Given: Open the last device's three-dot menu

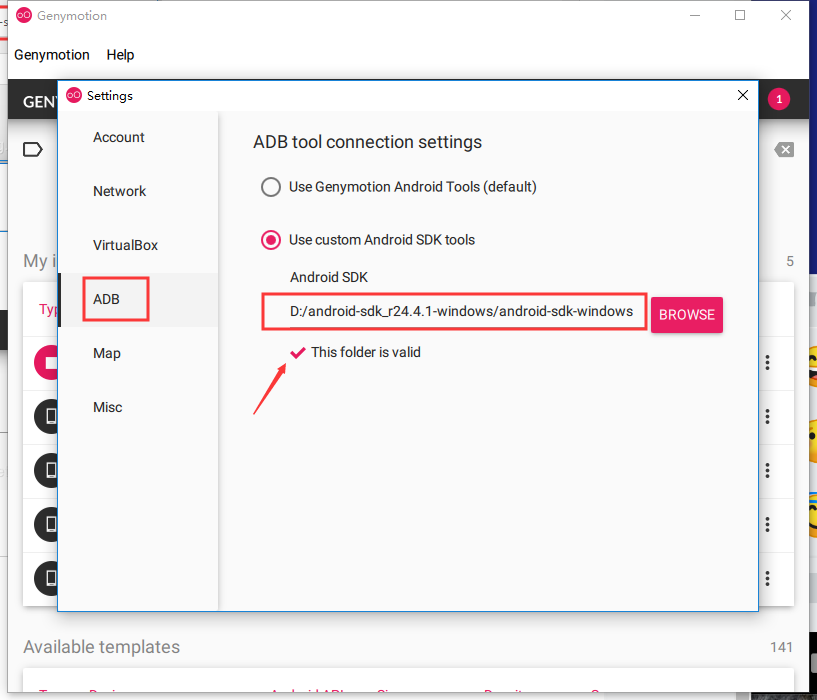Looking at the screenshot, I should coord(767,578).
